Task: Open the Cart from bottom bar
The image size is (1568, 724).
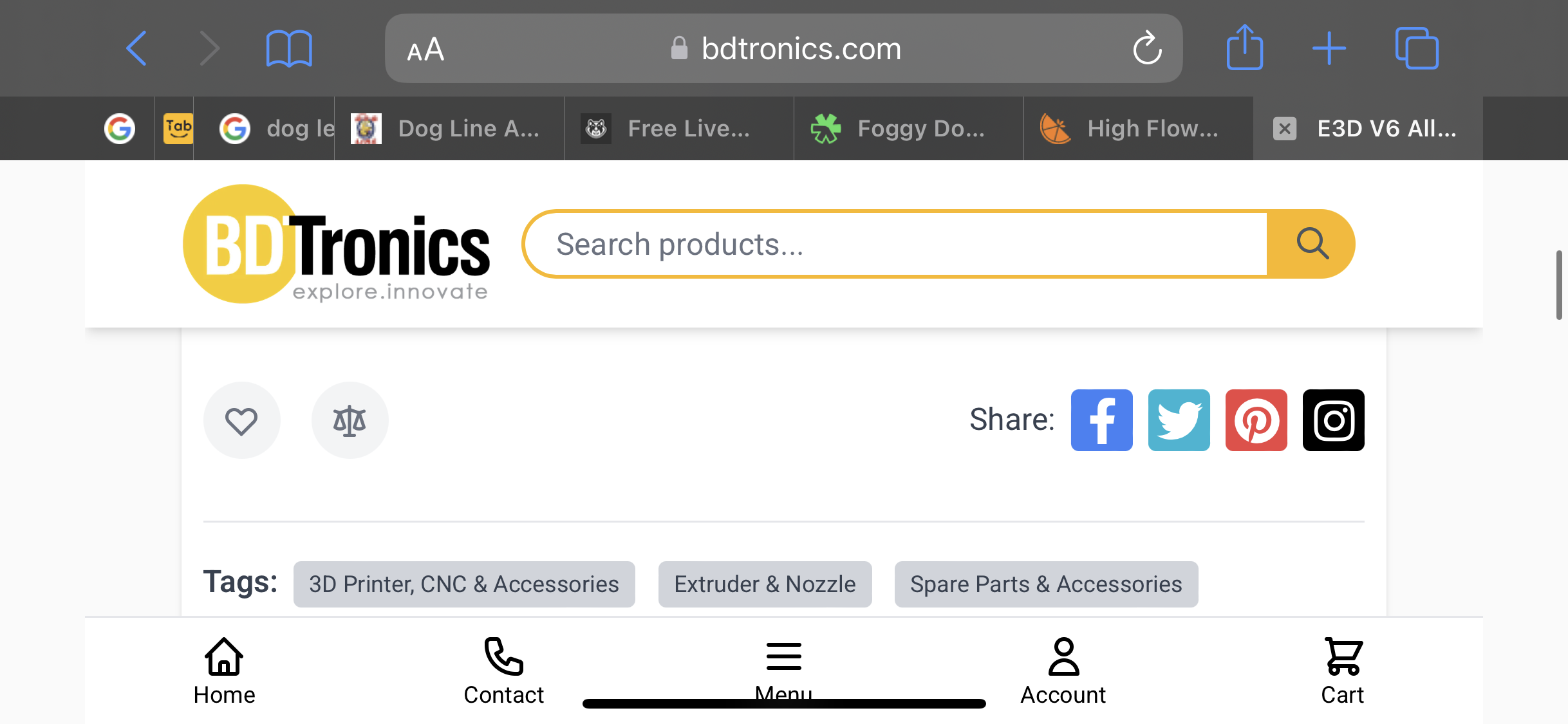Action: (1342, 671)
